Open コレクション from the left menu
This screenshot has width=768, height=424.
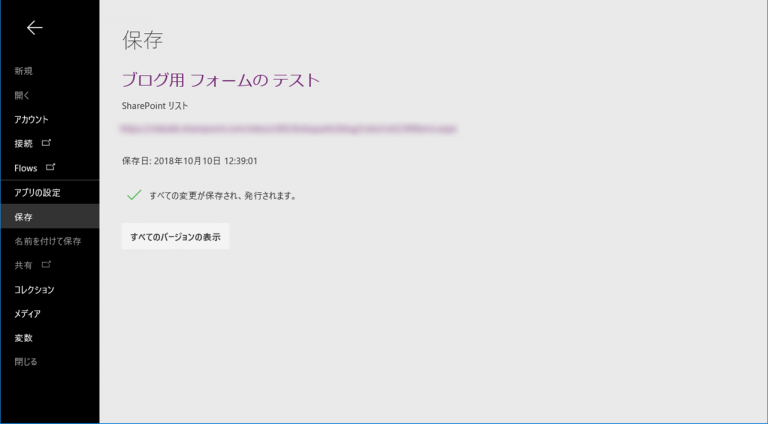[x=34, y=289]
